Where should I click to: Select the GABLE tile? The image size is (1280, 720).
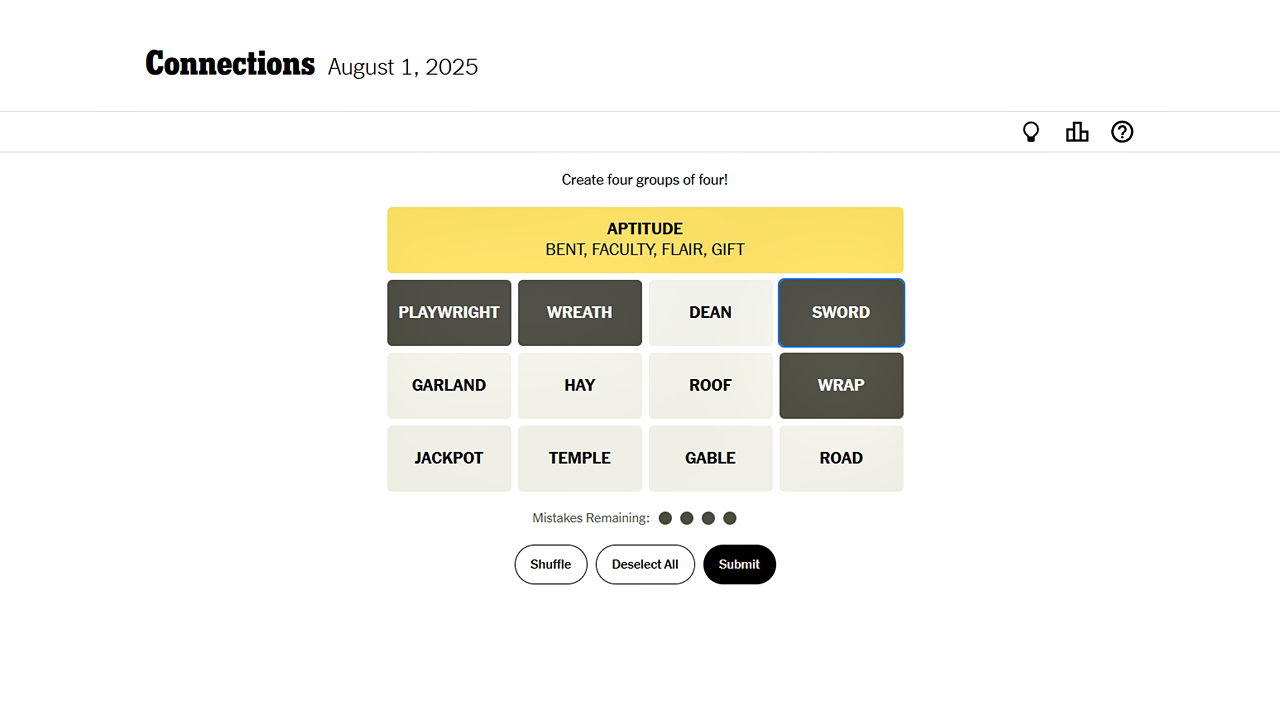(x=710, y=458)
